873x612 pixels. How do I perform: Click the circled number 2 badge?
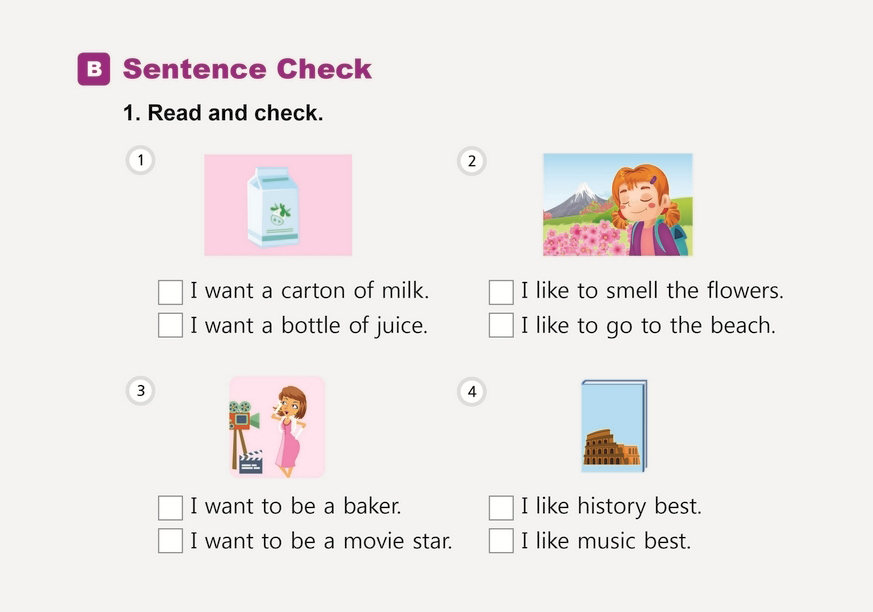[471, 160]
